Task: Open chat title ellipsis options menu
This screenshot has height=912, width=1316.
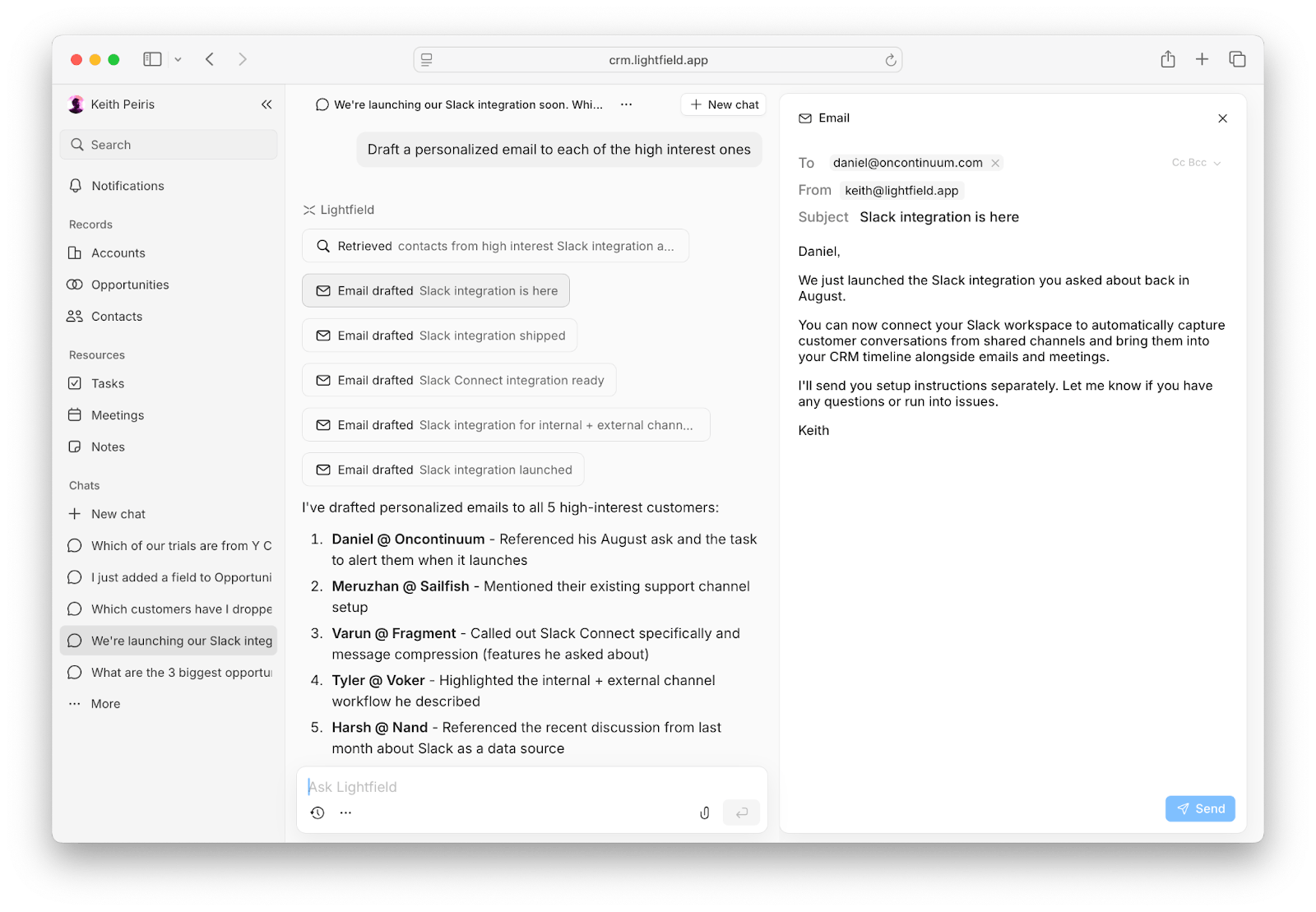Action: pyautogui.click(x=626, y=104)
